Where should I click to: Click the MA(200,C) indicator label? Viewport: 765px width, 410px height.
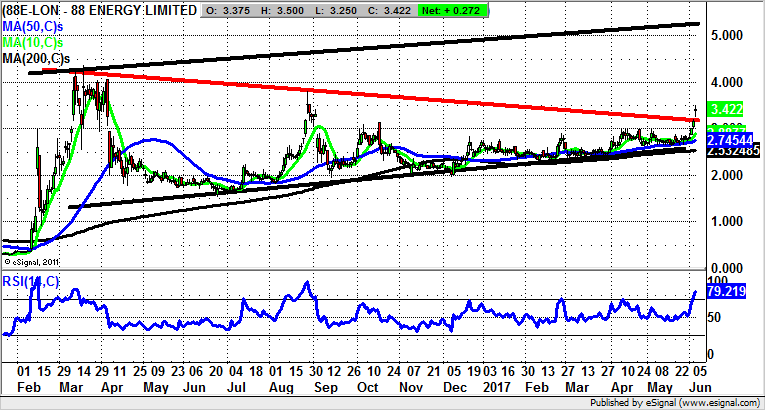pos(37,60)
